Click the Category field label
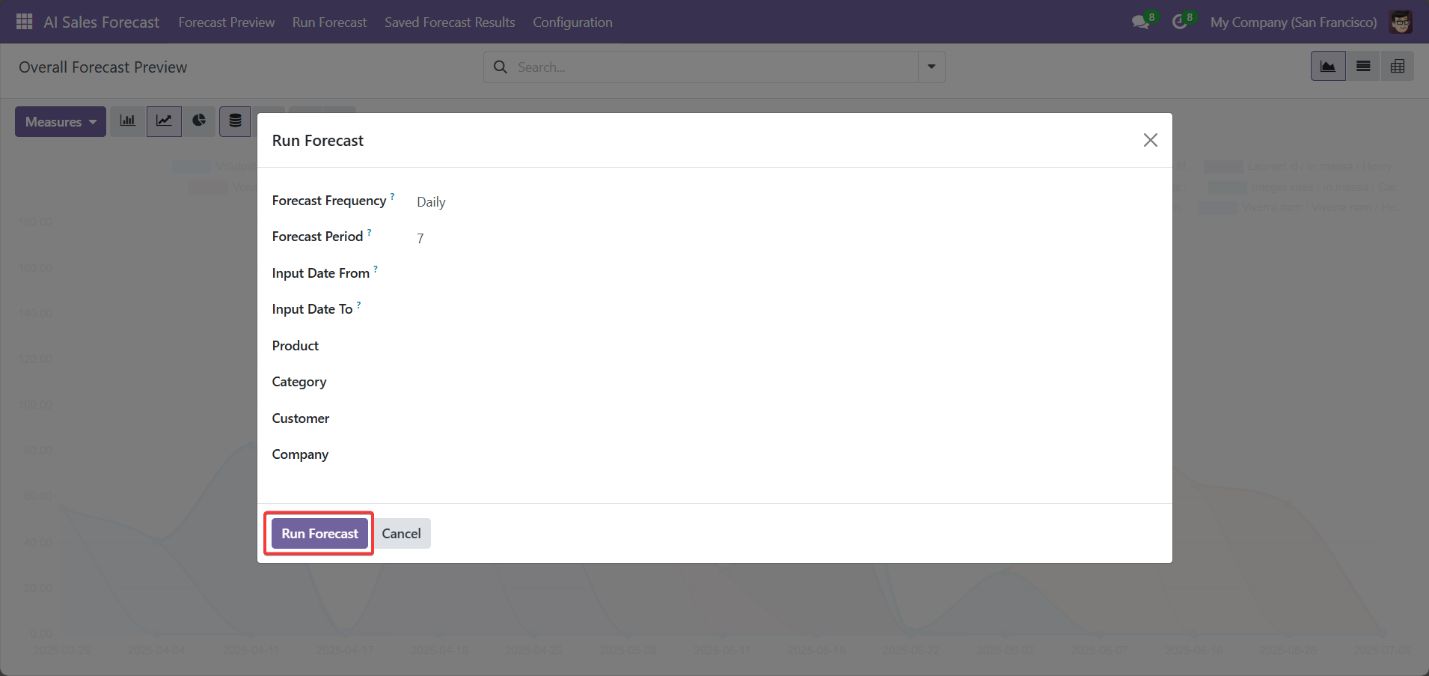The width and height of the screenshot is (1429, 676). click(x=299, y=382)
